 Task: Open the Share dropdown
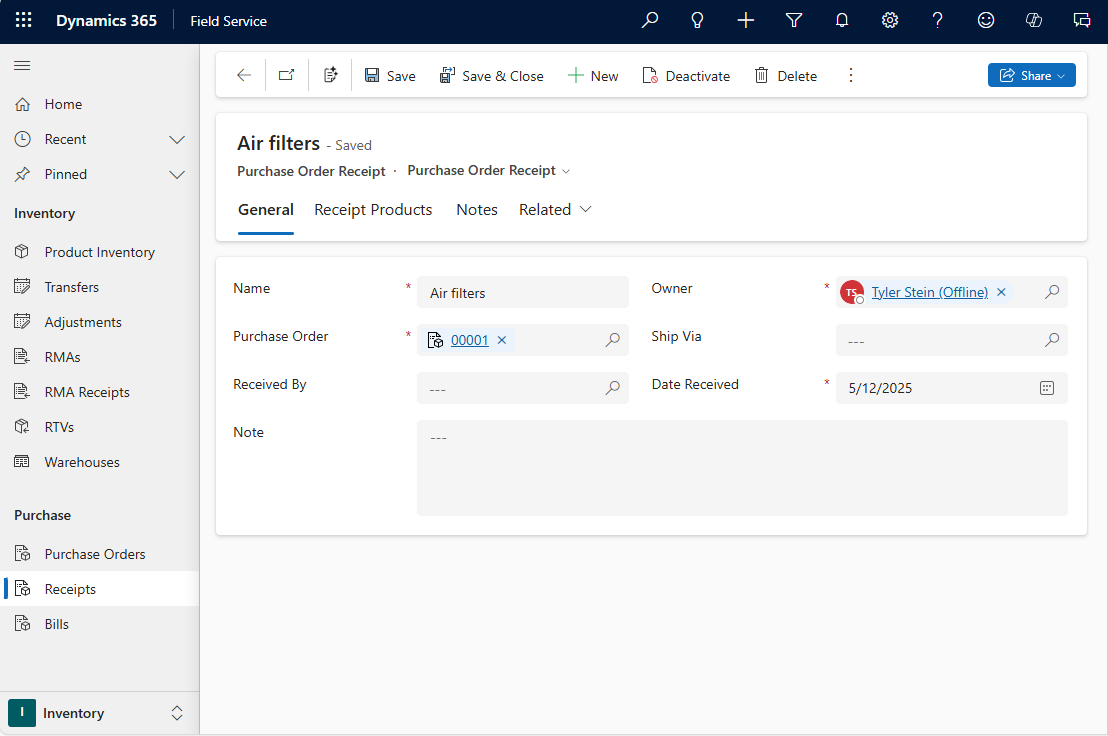(1031, 75)
